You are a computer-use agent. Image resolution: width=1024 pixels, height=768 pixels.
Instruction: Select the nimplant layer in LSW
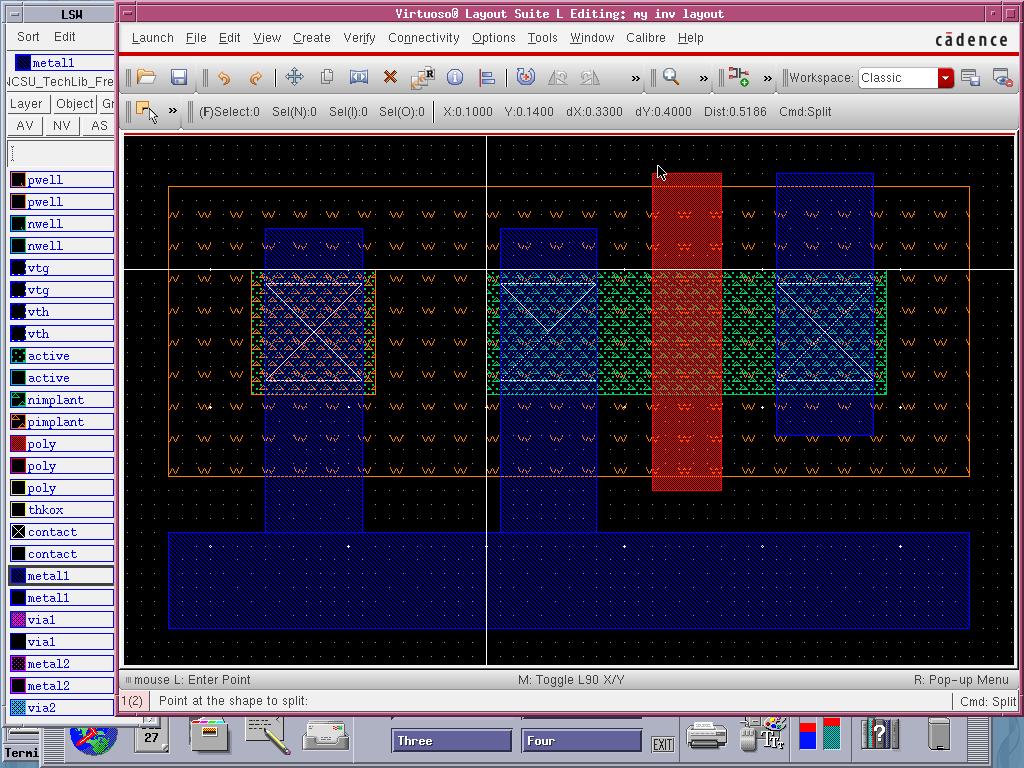(x=62, y=400)
